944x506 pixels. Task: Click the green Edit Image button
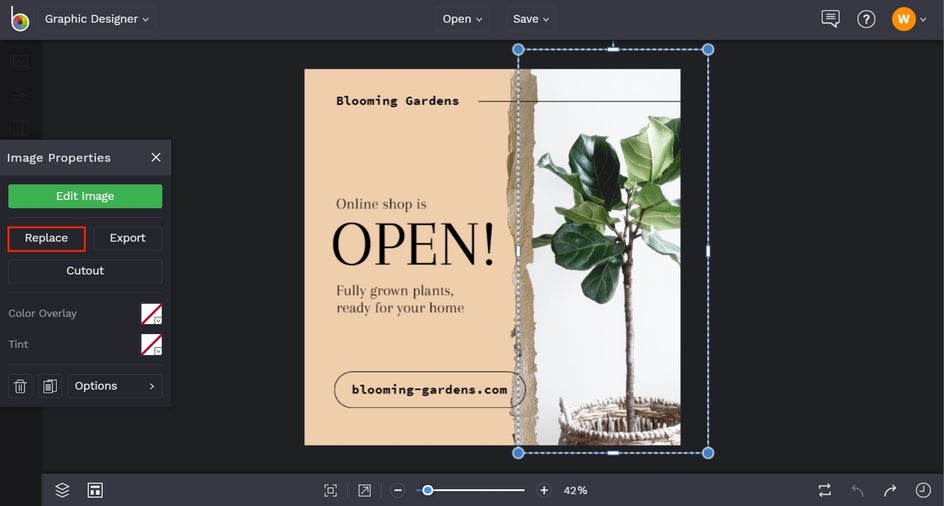tap(85, 196)
